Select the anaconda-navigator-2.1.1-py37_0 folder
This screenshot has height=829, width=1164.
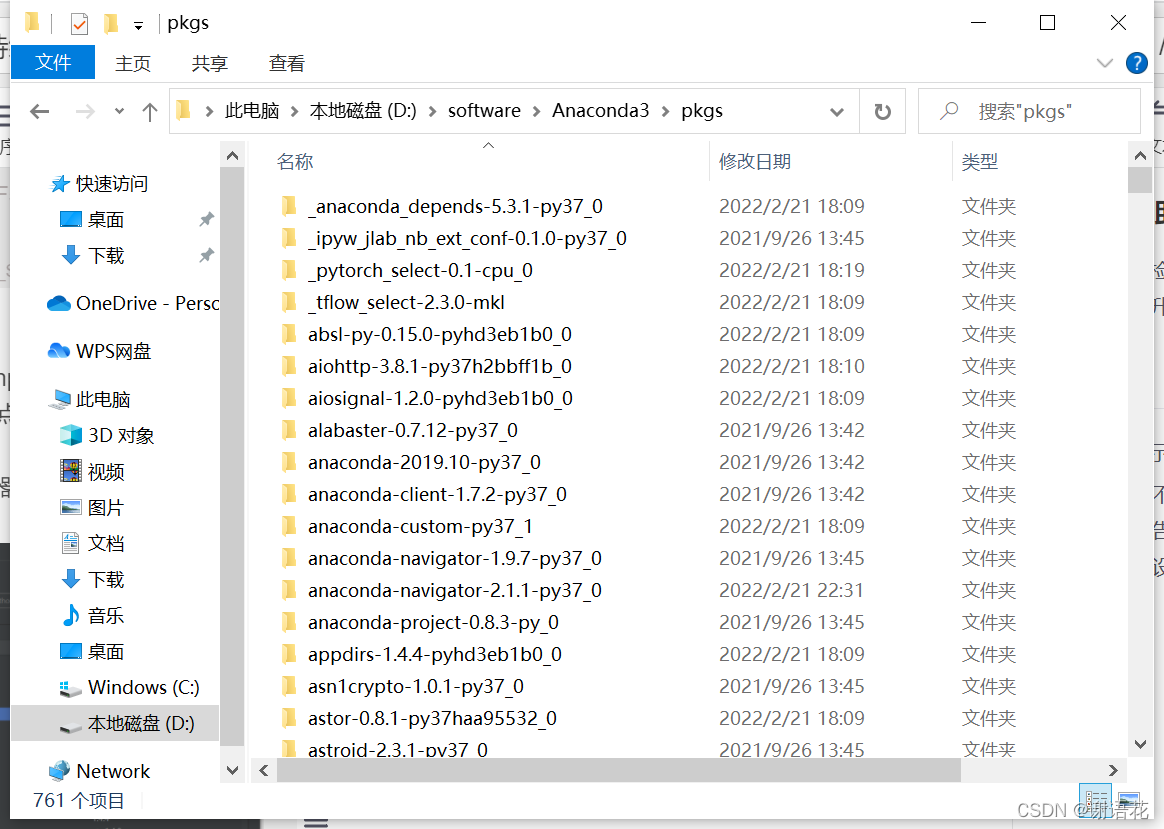[454, 591]
